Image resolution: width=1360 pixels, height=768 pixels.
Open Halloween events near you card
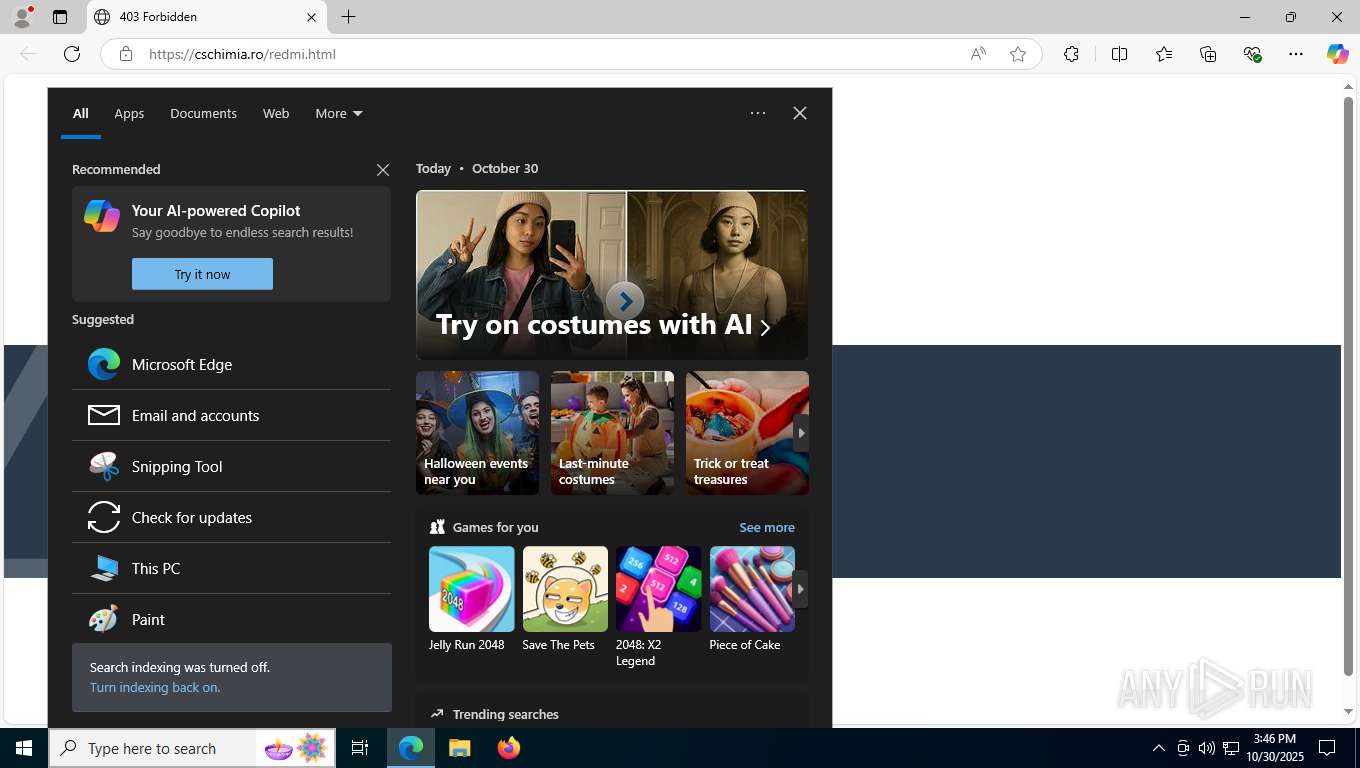[x=477, y=432]
